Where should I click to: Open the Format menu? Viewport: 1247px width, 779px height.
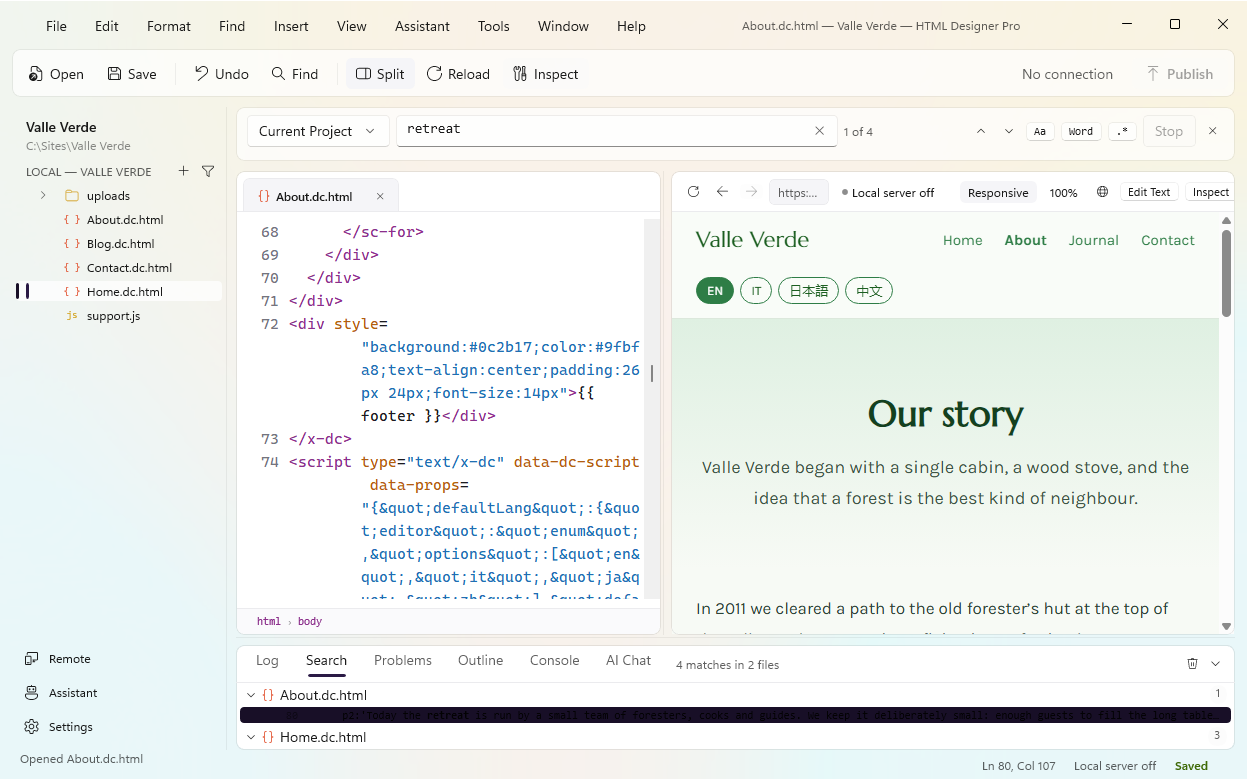(x=169, y=26)
